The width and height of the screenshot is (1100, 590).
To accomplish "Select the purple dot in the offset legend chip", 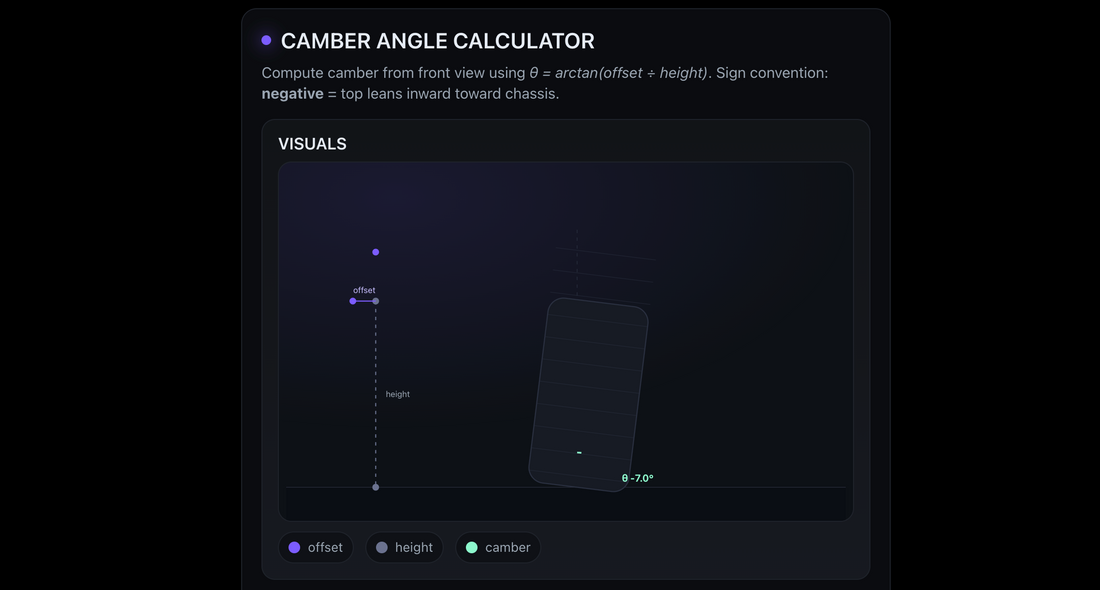I will point(294,547).
